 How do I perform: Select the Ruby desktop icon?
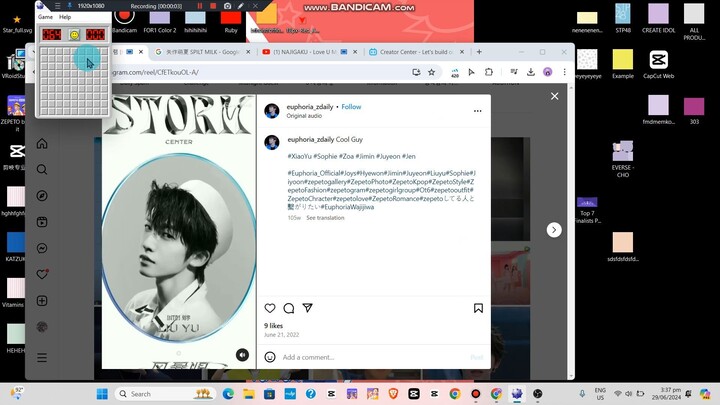point(231,22)
